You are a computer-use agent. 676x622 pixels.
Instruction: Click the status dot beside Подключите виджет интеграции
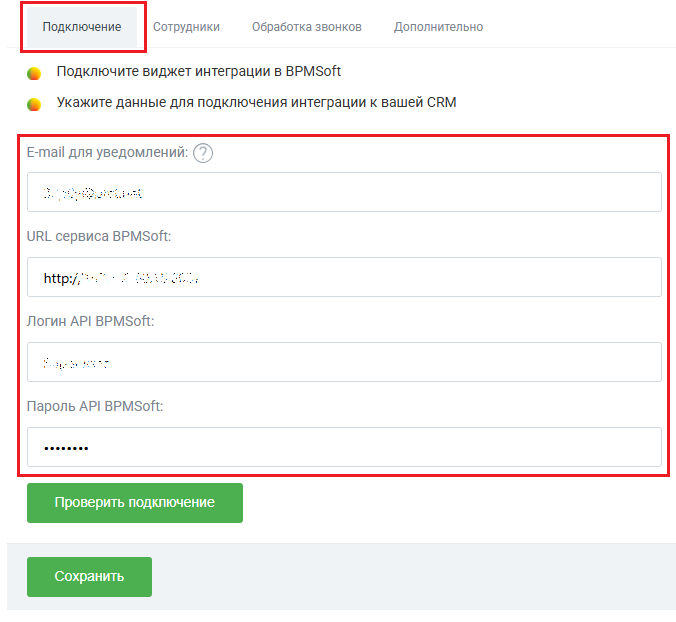34,74
